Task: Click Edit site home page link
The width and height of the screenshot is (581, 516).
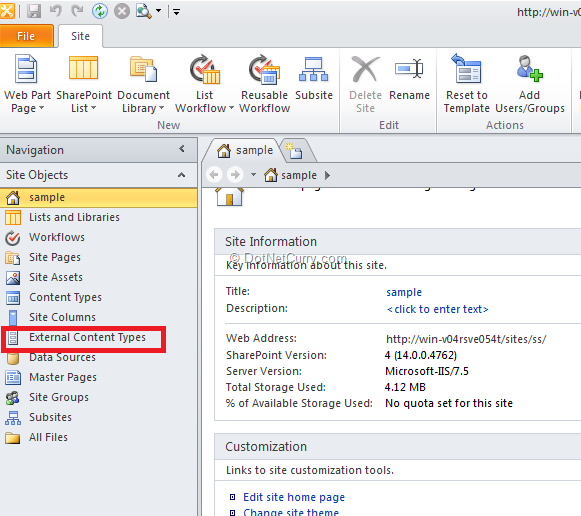Action: tap(294, 497)
